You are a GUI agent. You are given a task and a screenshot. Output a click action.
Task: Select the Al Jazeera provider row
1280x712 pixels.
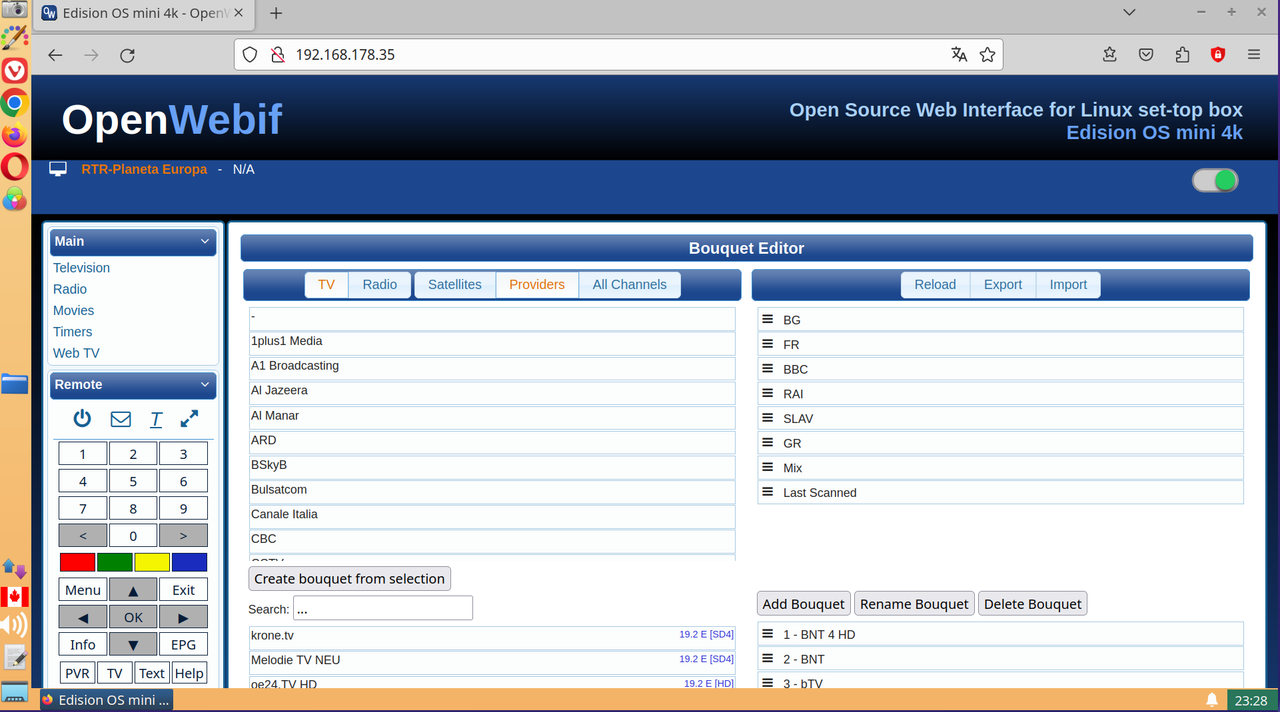[492, 392]
